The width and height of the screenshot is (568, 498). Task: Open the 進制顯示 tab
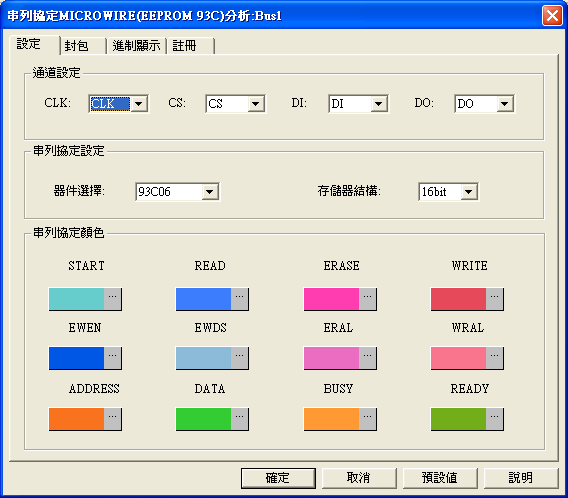(137, 46)
